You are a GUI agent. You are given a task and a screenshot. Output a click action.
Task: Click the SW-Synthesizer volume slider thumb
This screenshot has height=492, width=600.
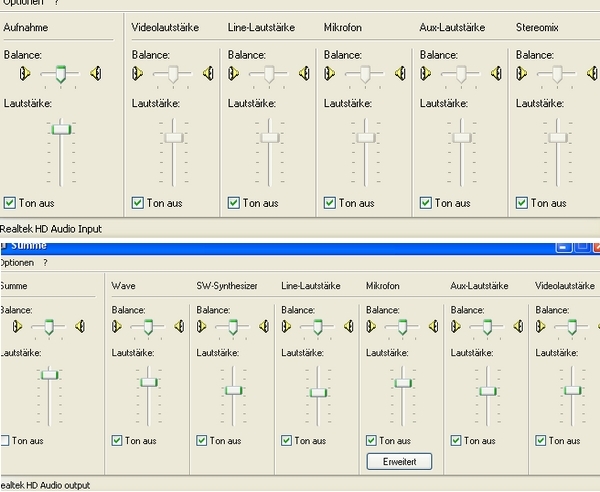[233, 390]
